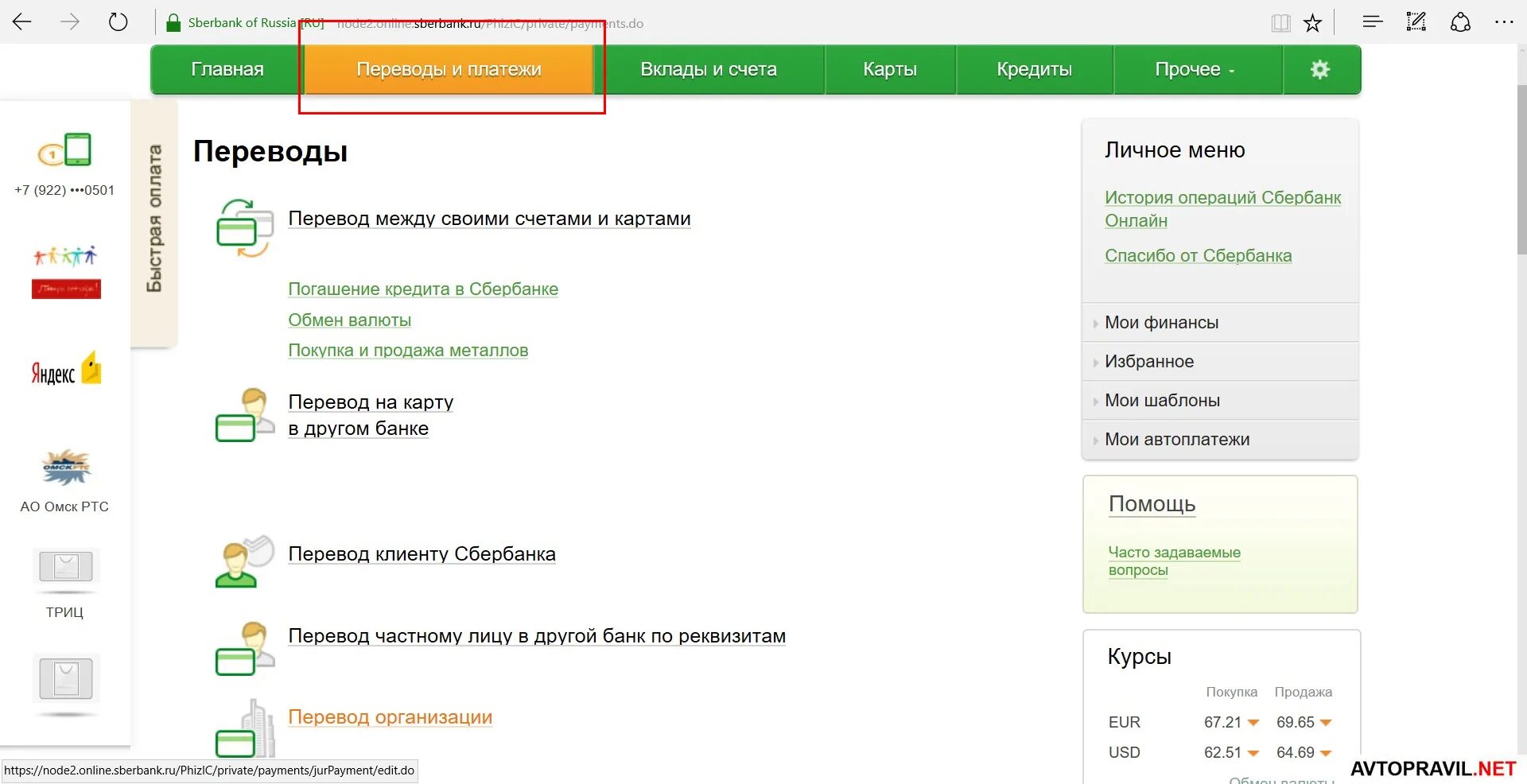This screenshot has width=1527, height=784.
Task: Click the Помощь heading link
Action: [x=1152, y=504]
